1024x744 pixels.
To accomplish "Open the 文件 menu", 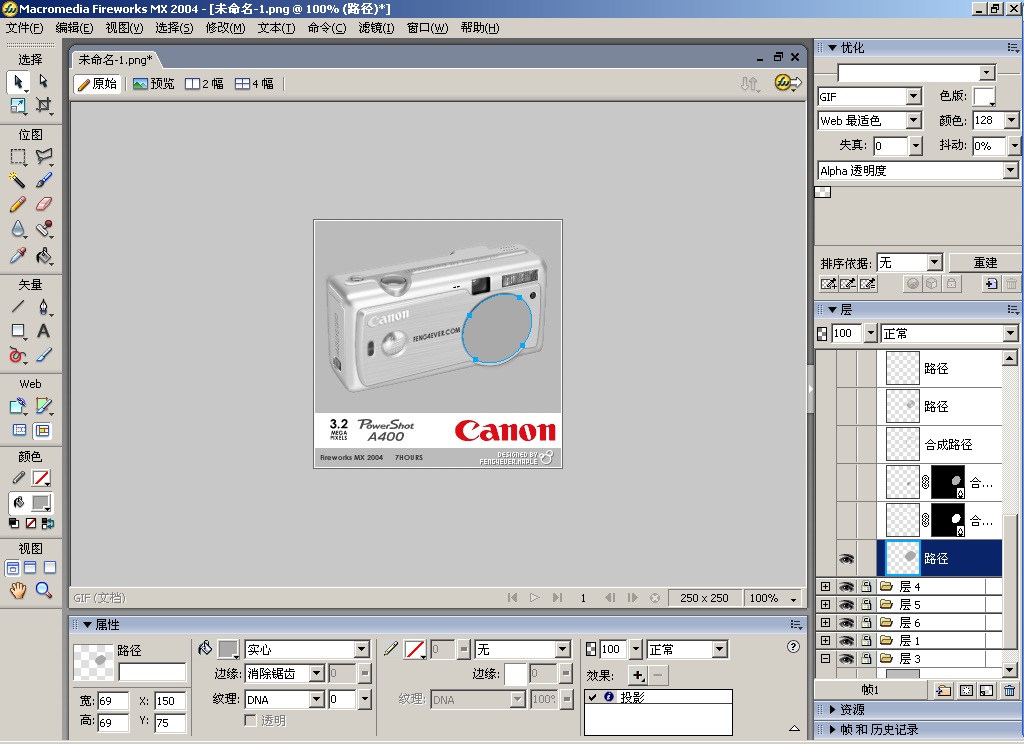I will [24, 28].
